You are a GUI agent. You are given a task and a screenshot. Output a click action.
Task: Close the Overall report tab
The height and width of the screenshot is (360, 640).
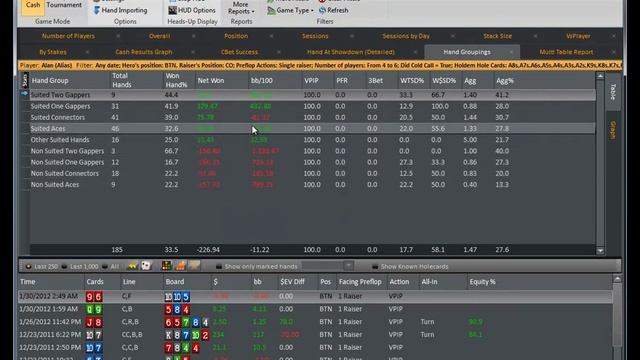(x=193, y=36)
